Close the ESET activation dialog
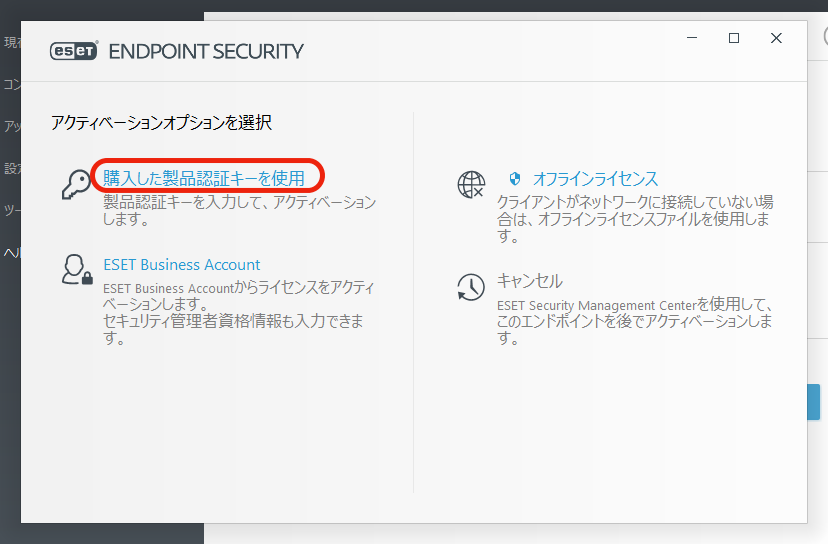 coord(776,38)
